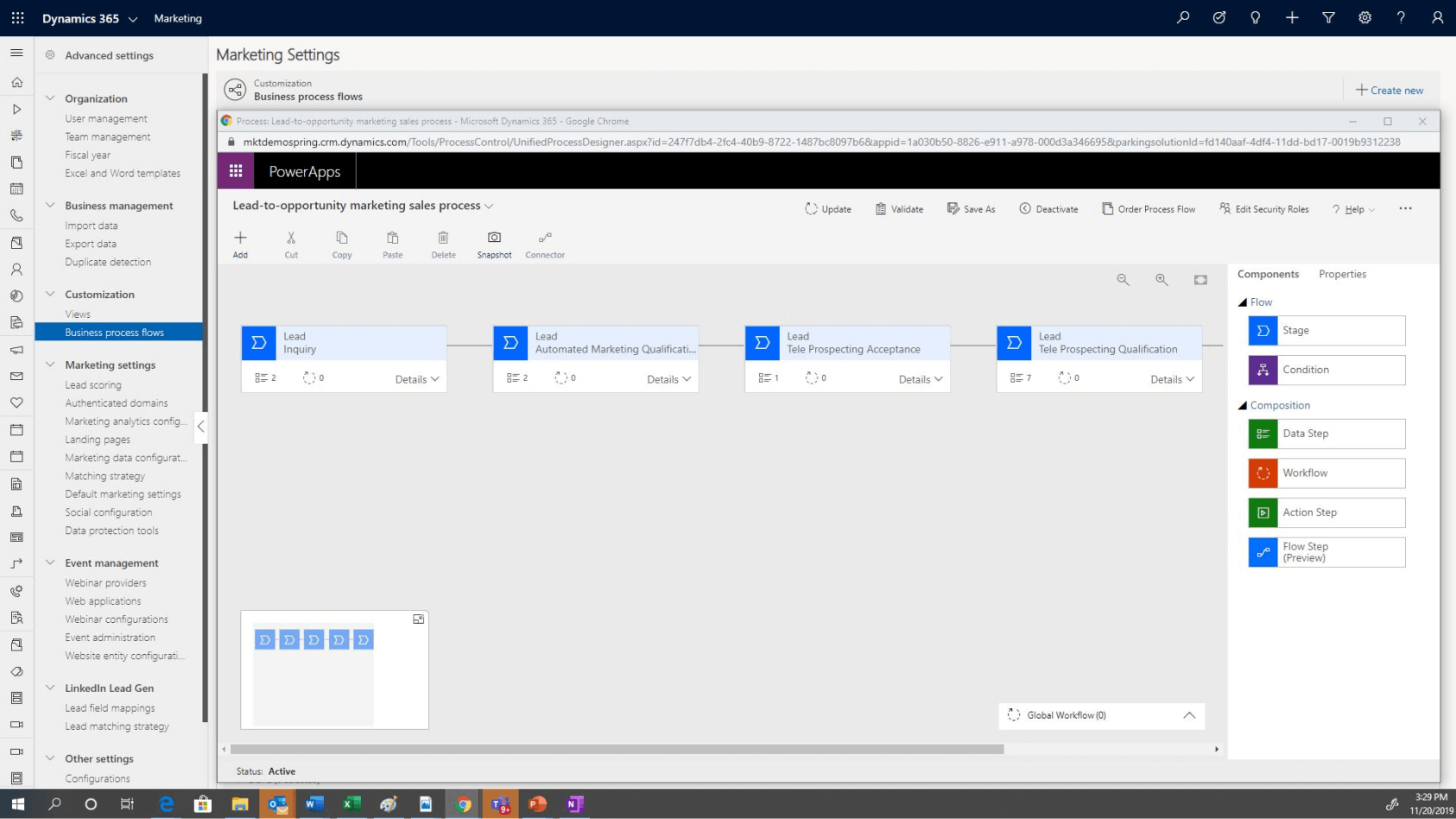
Task: Click the PowerApps app launcher waffle
Action: click(x=236, y=171)
